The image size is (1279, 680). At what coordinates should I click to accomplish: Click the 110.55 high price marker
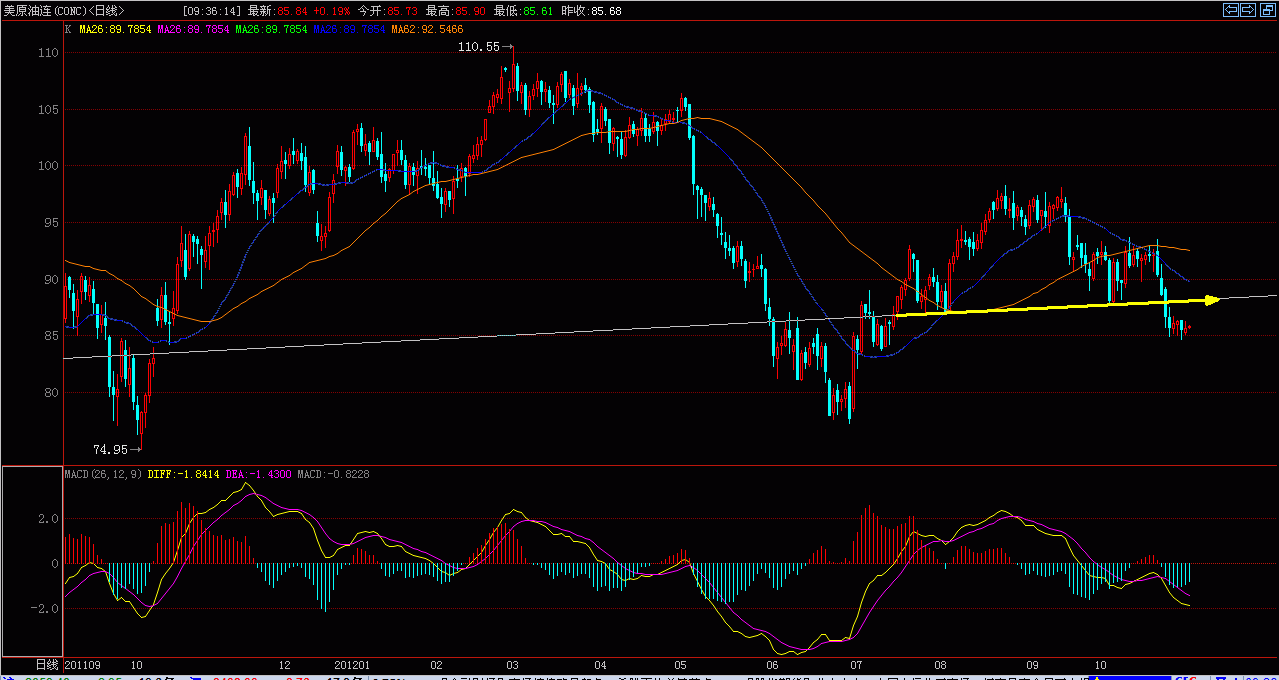[x=479, y=47]
